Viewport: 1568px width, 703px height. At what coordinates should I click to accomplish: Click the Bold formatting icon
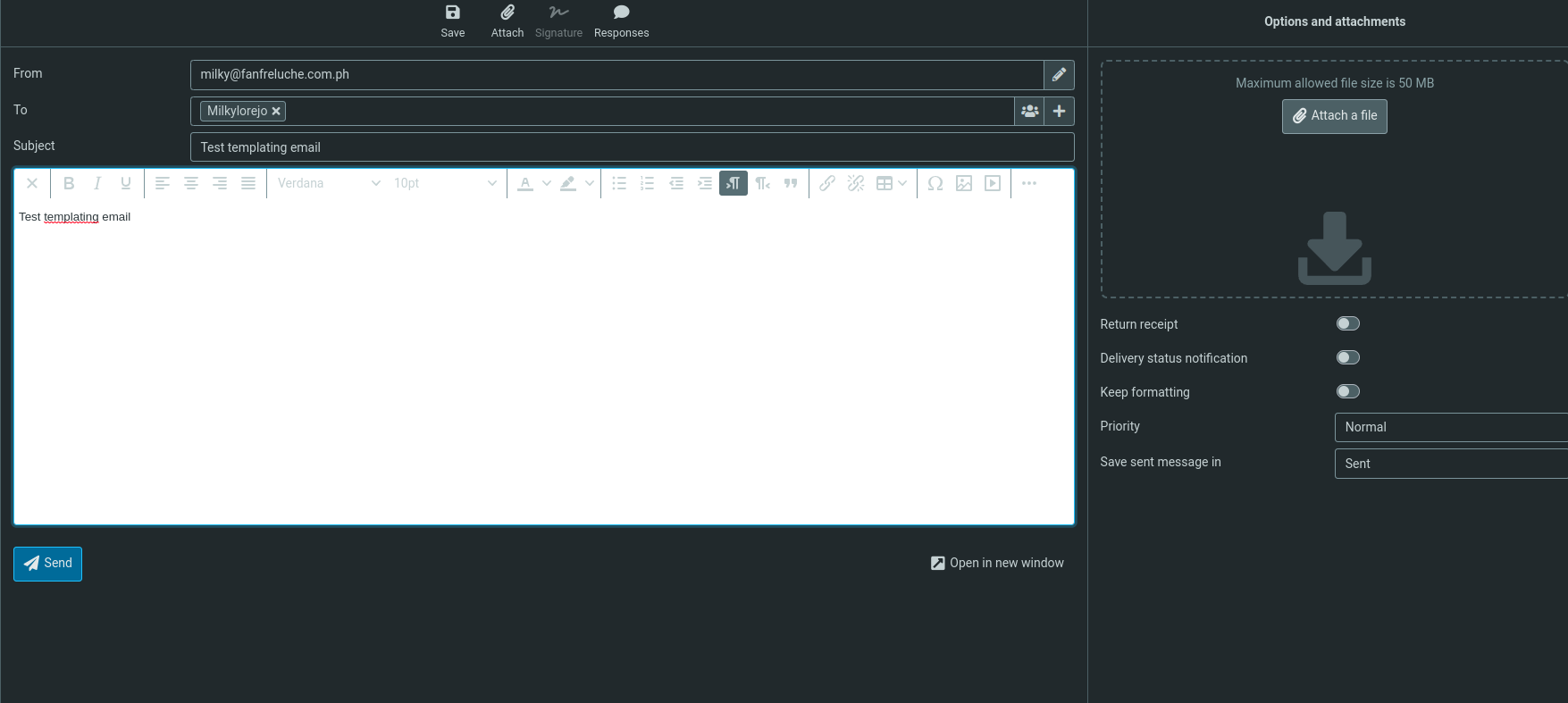click(x=69, y=183)
